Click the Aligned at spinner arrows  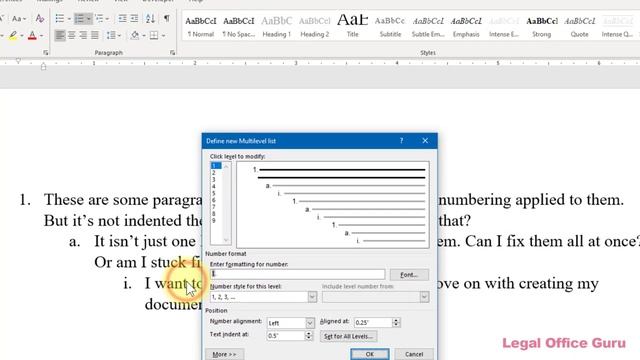(396, 322)
